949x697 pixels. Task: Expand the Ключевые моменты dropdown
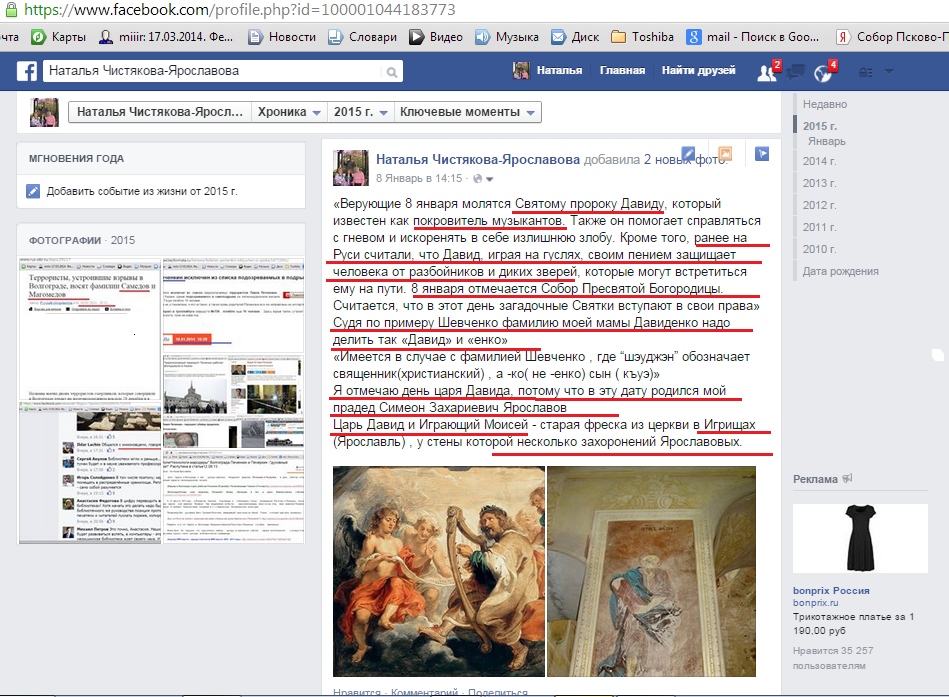click(467, 112)
